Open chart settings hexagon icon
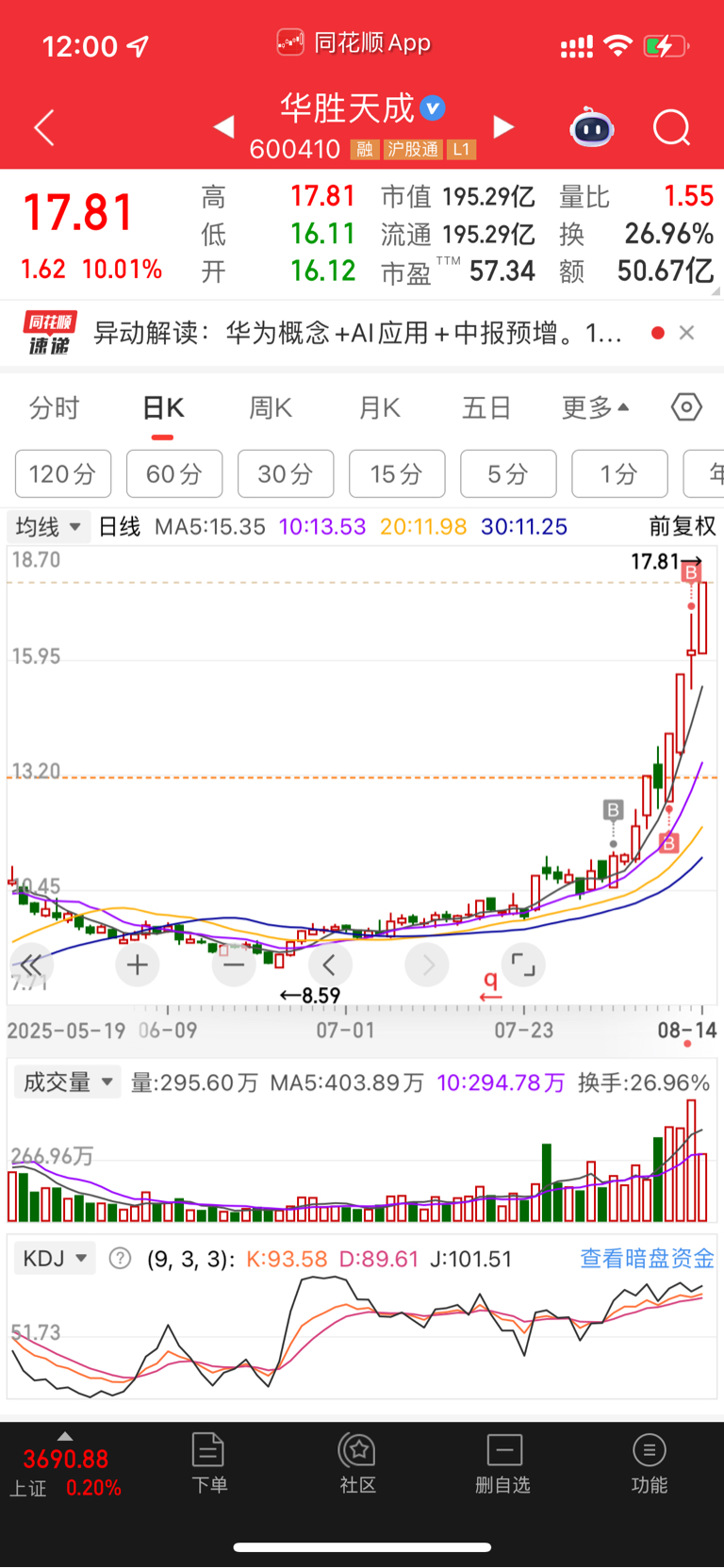 (x=686, y=407)
